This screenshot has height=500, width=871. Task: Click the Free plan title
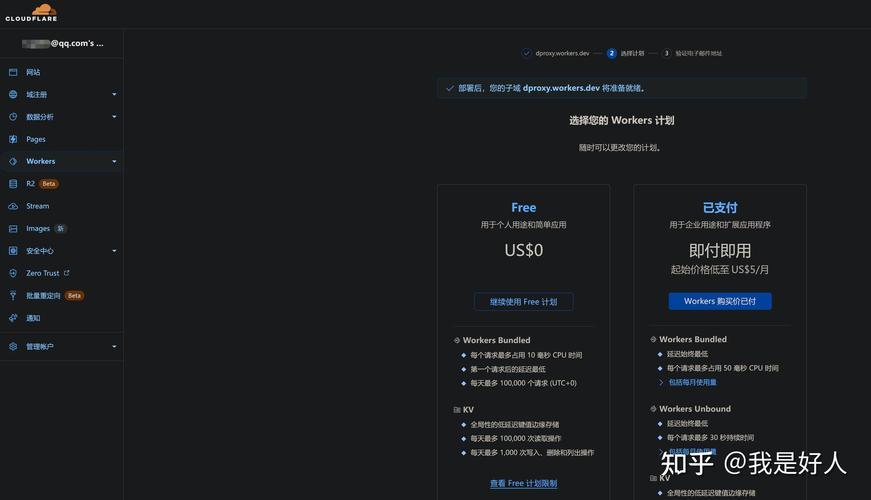pyautogui.click(x=523, y=208)
